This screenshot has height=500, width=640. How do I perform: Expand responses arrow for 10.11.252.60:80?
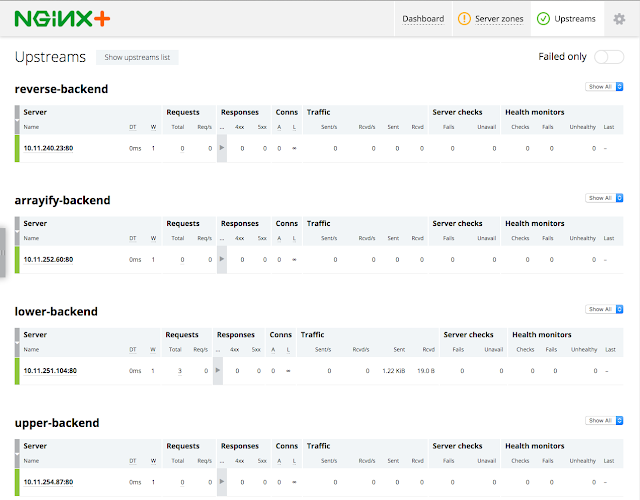[222, 259]
